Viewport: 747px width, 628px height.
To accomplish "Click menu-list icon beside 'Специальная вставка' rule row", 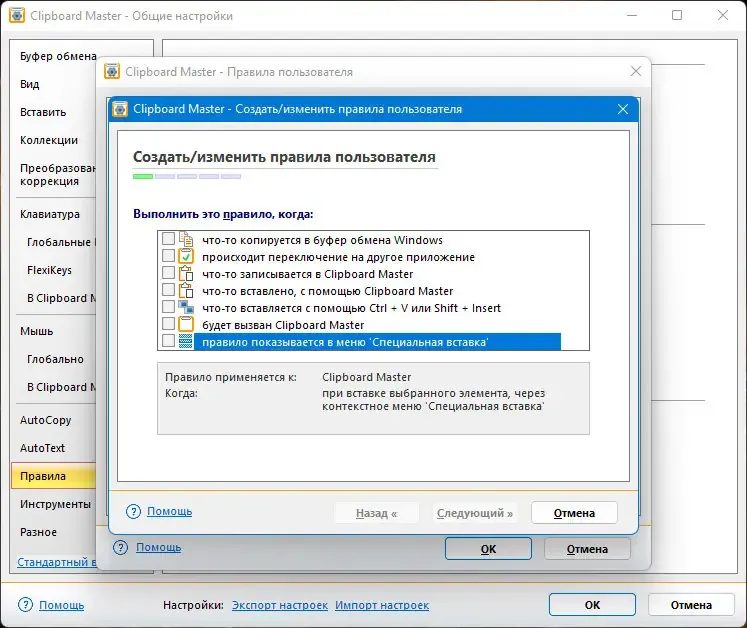I will coord(186,342).
